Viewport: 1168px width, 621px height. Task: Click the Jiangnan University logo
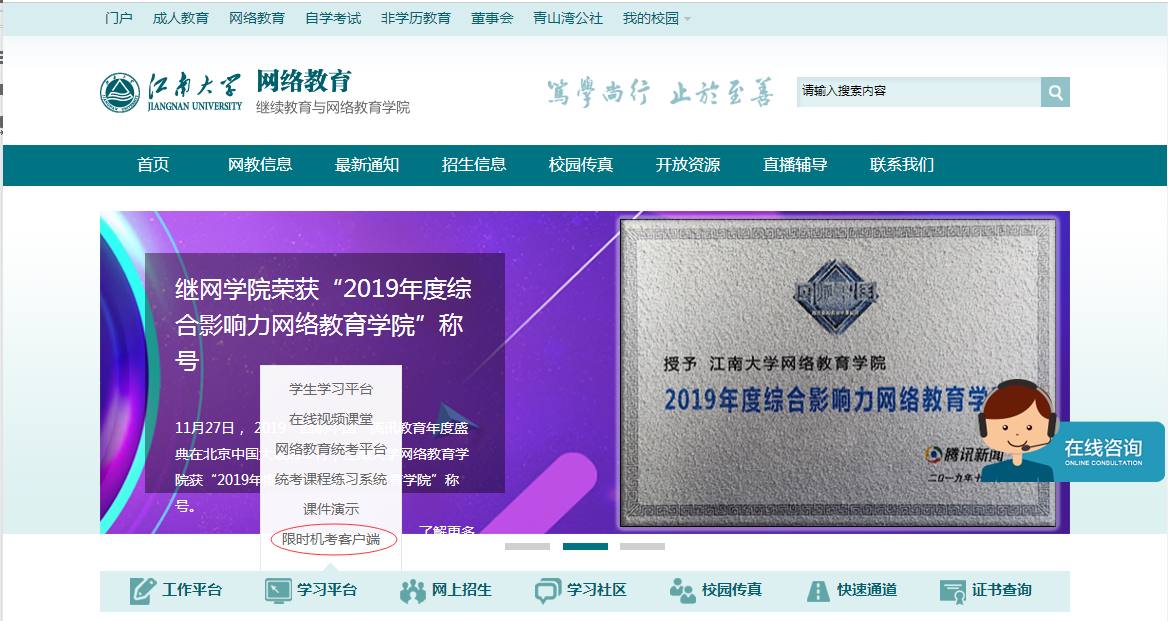point(120,93)
